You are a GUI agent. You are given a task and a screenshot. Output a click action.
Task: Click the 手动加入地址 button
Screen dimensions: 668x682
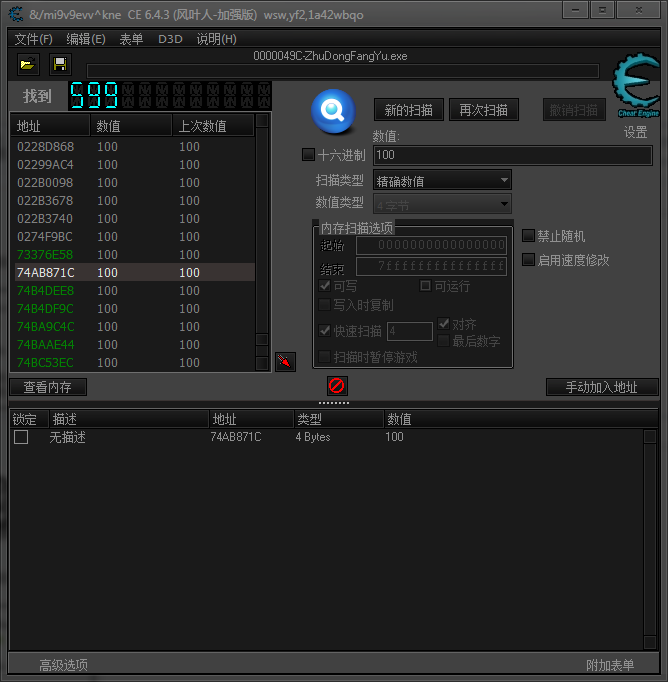coord(602,387)
